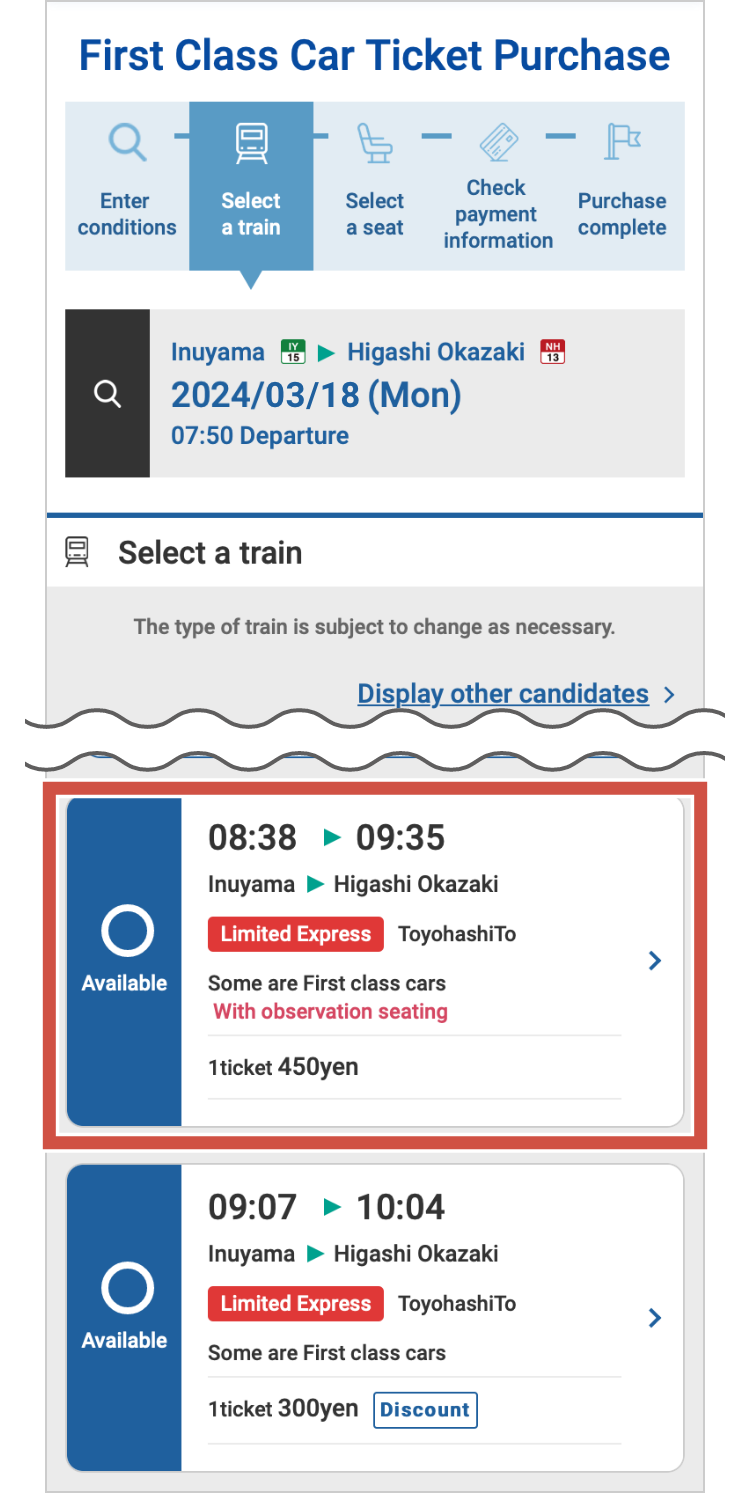Click the flag icon for Purchase complete
Screen dimensions: 750x1493
pos(622,142)
